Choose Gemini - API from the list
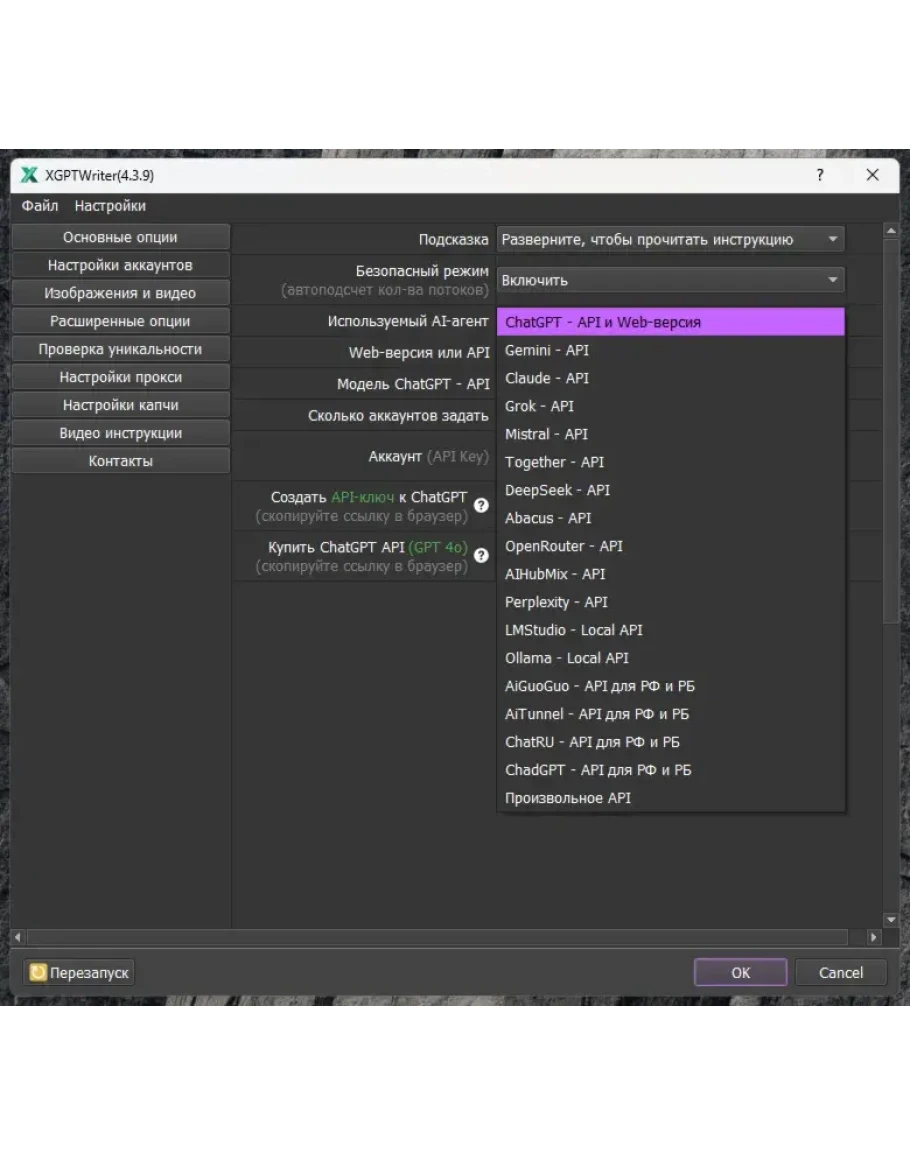 (671, 350)
